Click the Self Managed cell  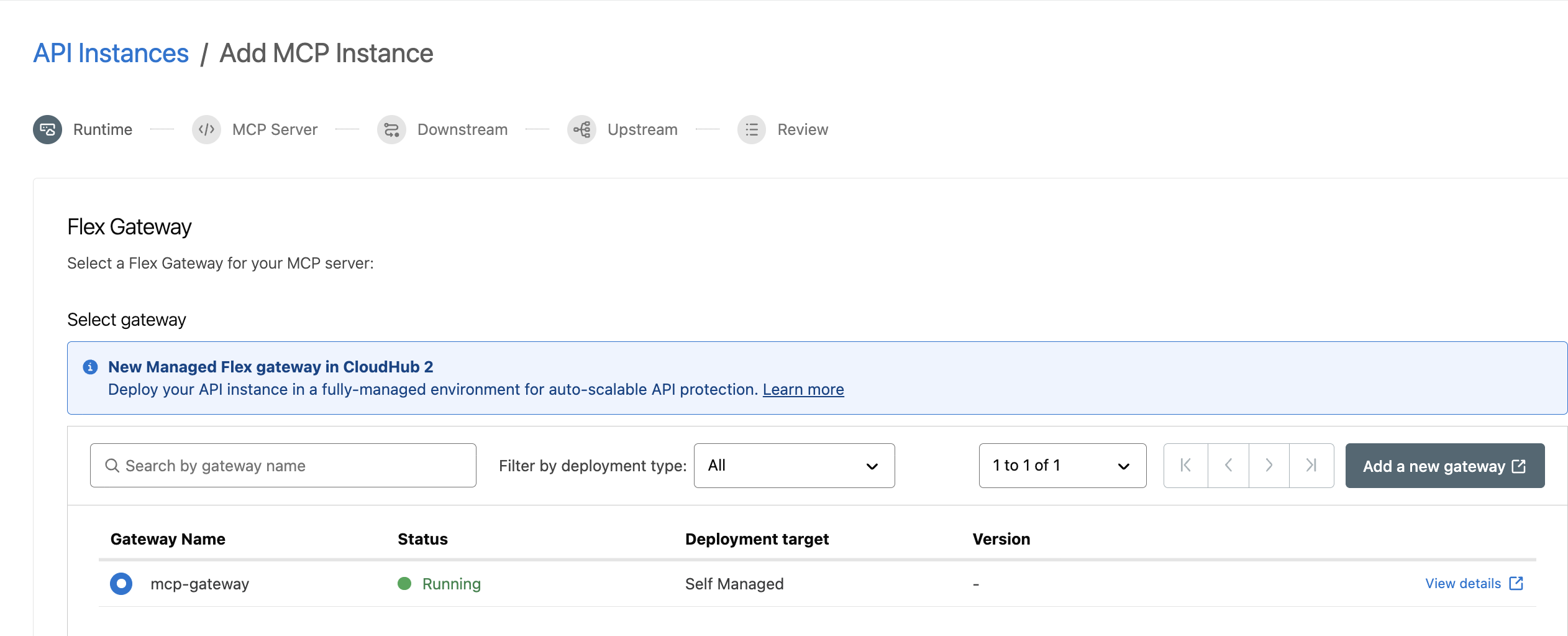point(734,584)
